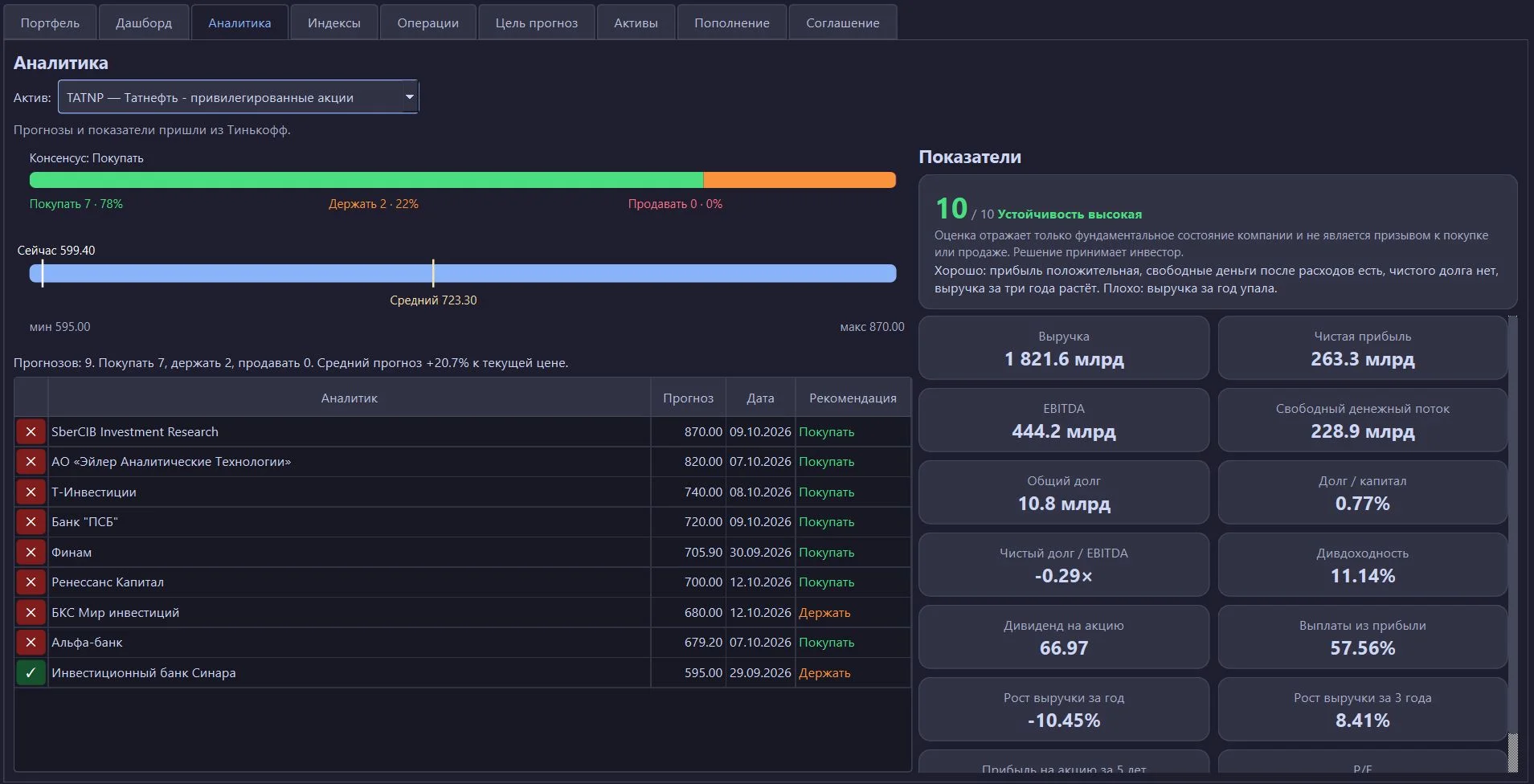This screenshot has height=784, width=1534.
Task: Click the orange Держать segment of consensus bar
Action: (800, 180)
